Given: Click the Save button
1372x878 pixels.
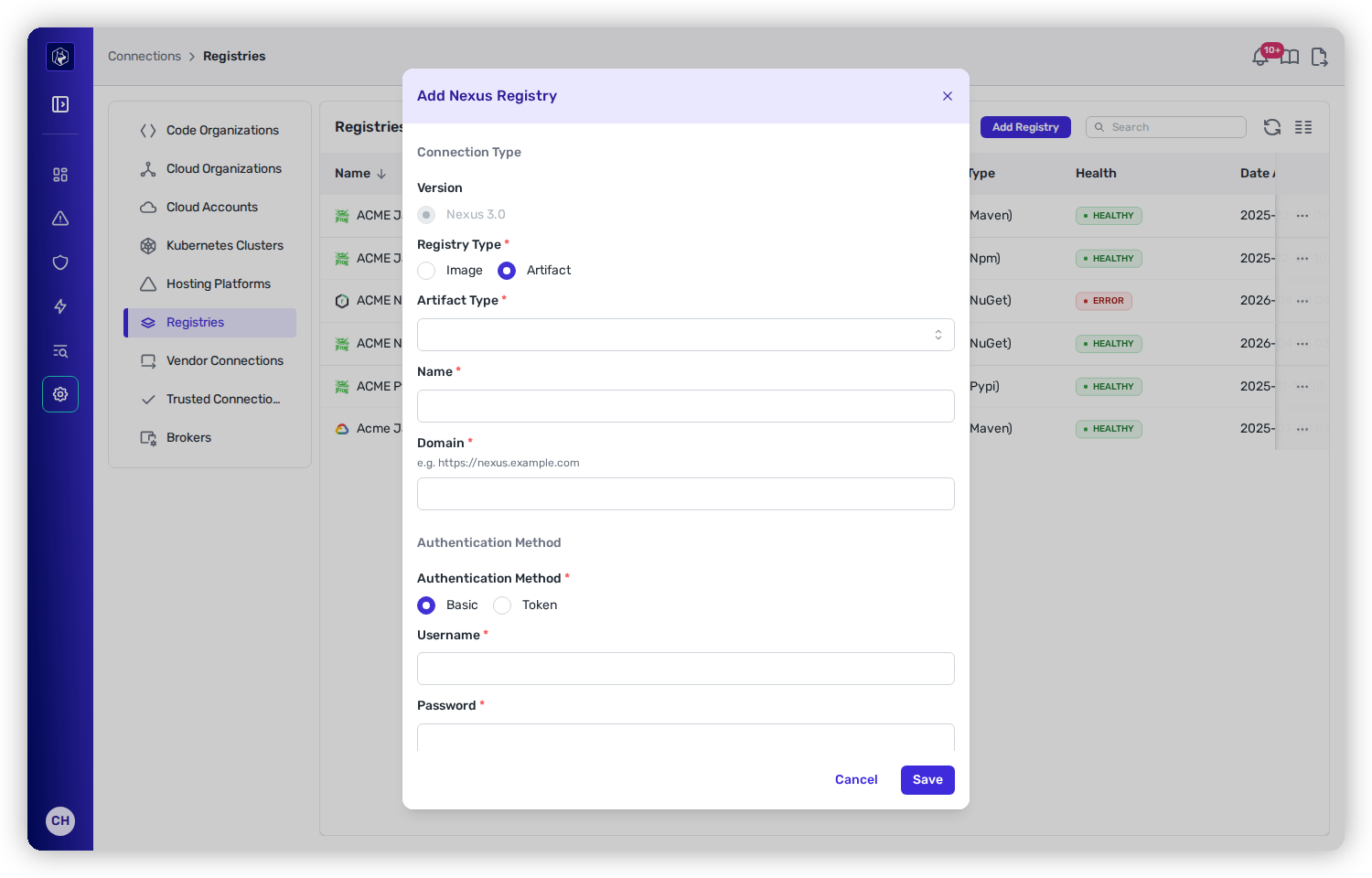Looking at the screenshot, I should (x=927, y=780).
